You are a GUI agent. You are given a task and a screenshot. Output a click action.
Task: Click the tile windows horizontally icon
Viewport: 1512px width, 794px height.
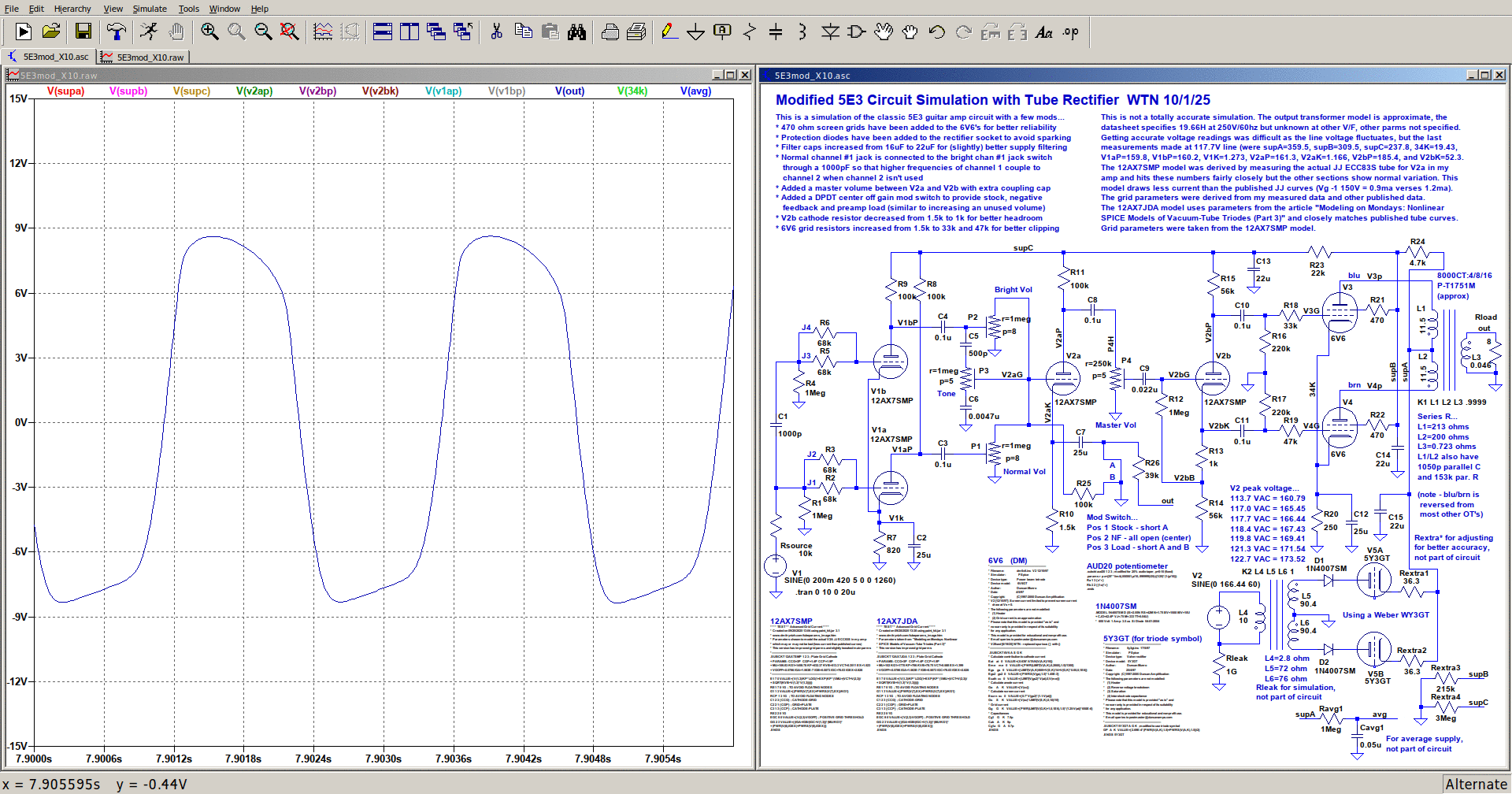tap(383, 32)
